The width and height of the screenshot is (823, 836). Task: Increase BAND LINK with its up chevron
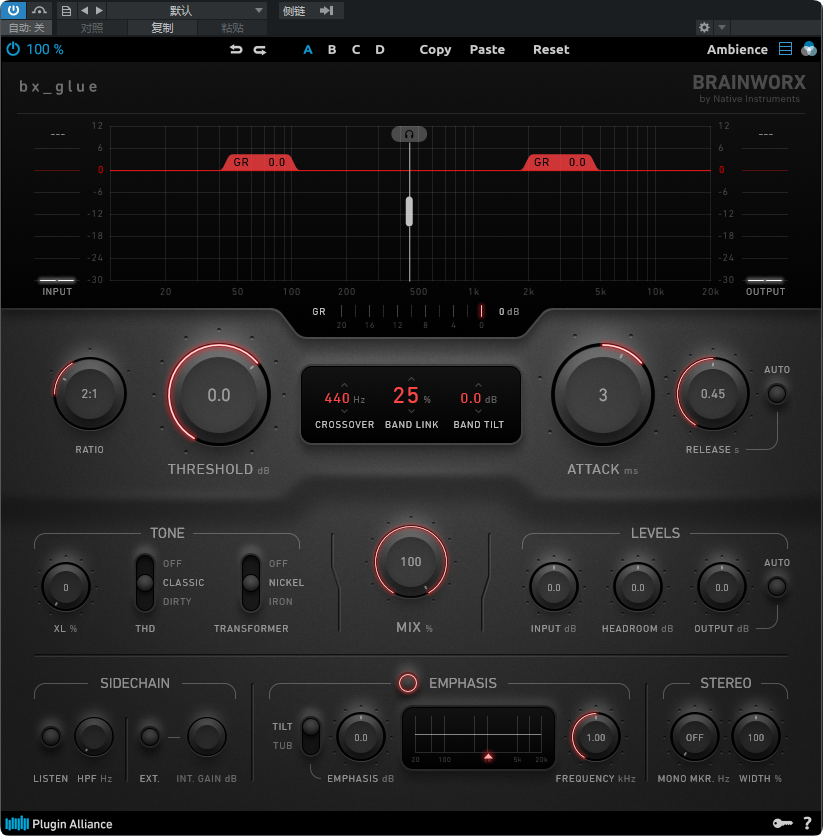[411, 379]
